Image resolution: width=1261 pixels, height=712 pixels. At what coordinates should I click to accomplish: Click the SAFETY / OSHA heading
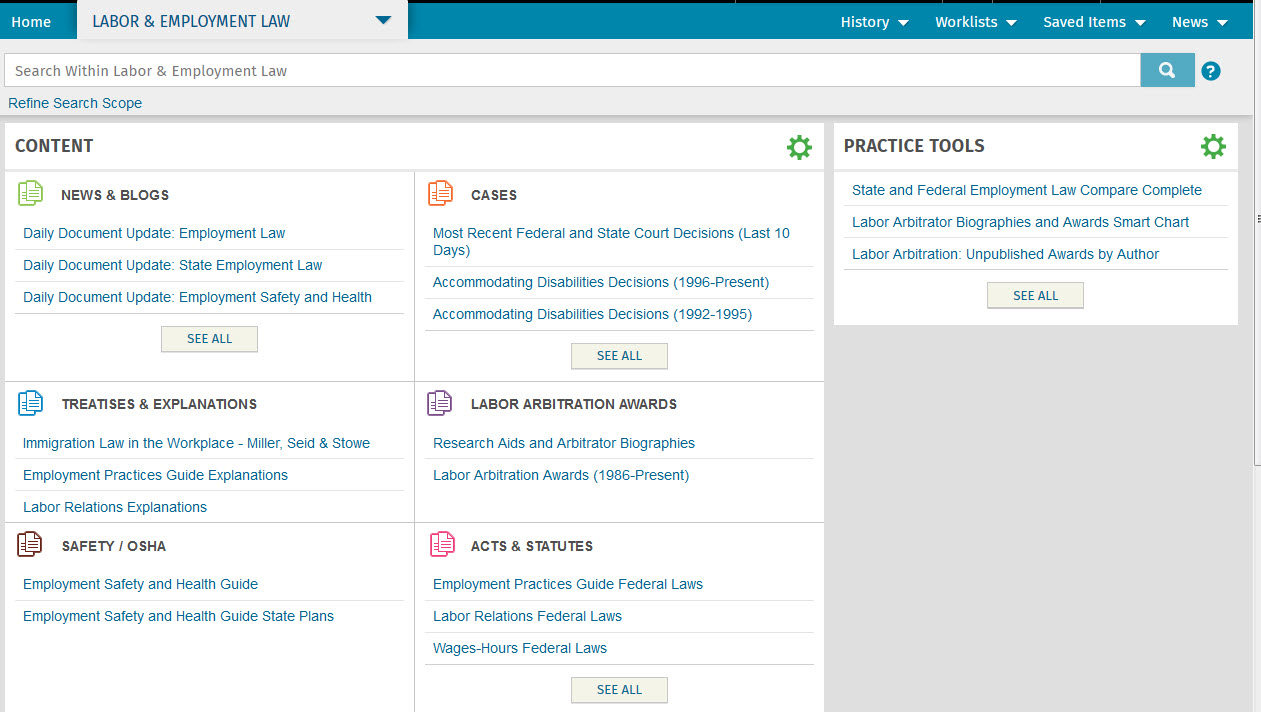click(114, 546)
